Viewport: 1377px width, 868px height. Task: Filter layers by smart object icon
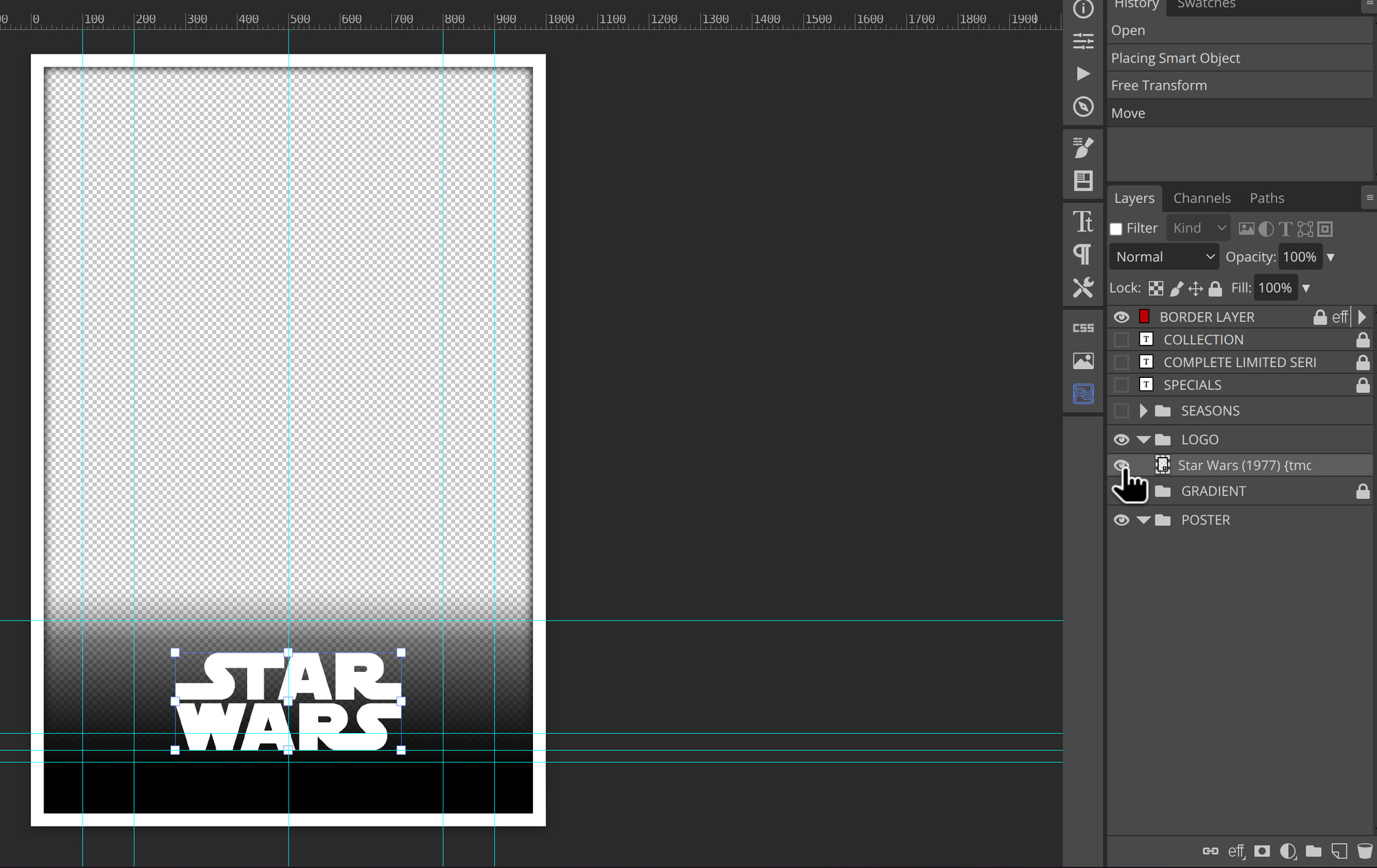(x=1325, y=229)
